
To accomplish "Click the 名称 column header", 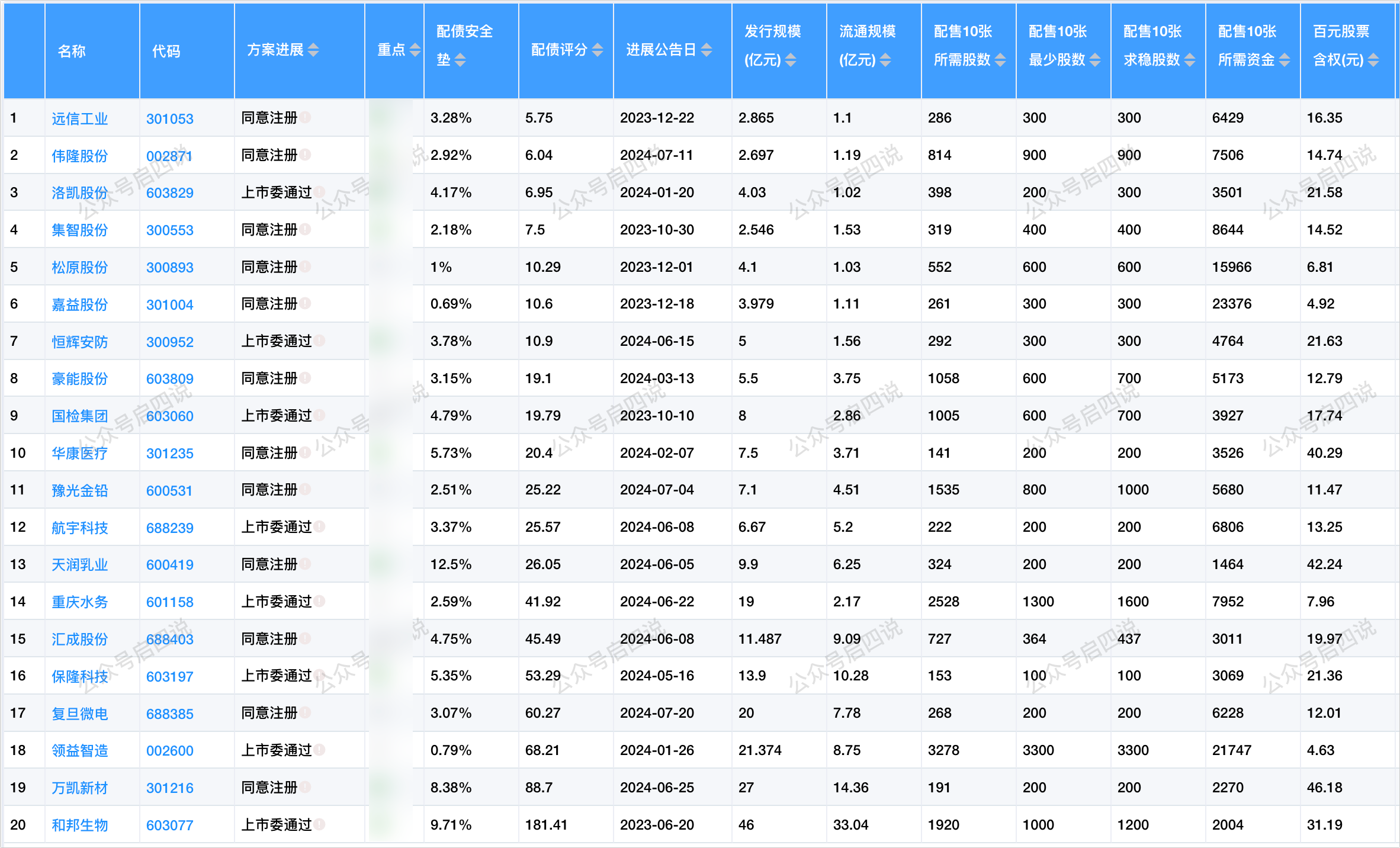I will [72, 51].
